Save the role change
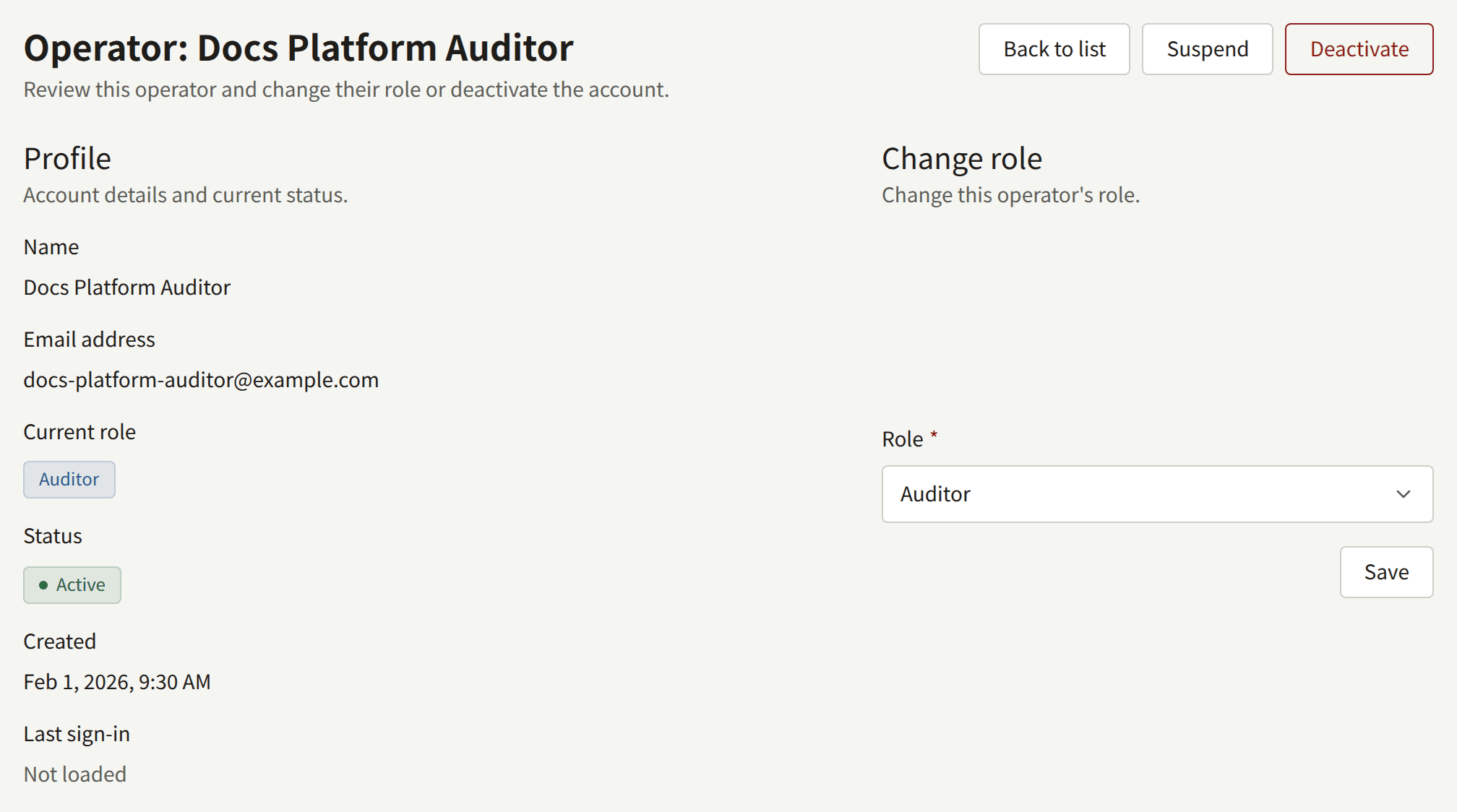Image resolution: width=1457 pixels, height=812 pixels. [1386, 572]
